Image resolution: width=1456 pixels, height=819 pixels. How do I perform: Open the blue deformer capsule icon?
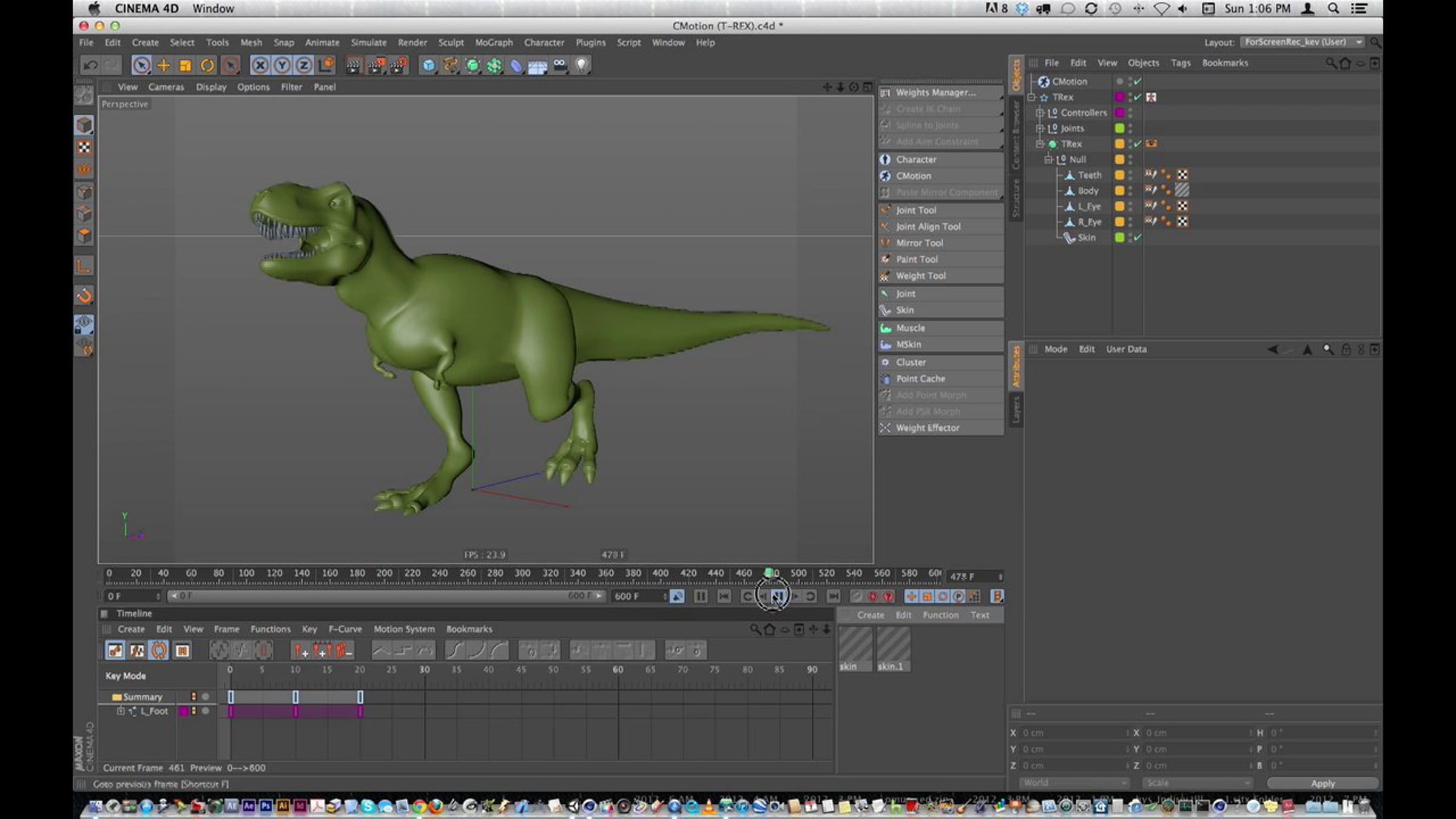[516, 65]
